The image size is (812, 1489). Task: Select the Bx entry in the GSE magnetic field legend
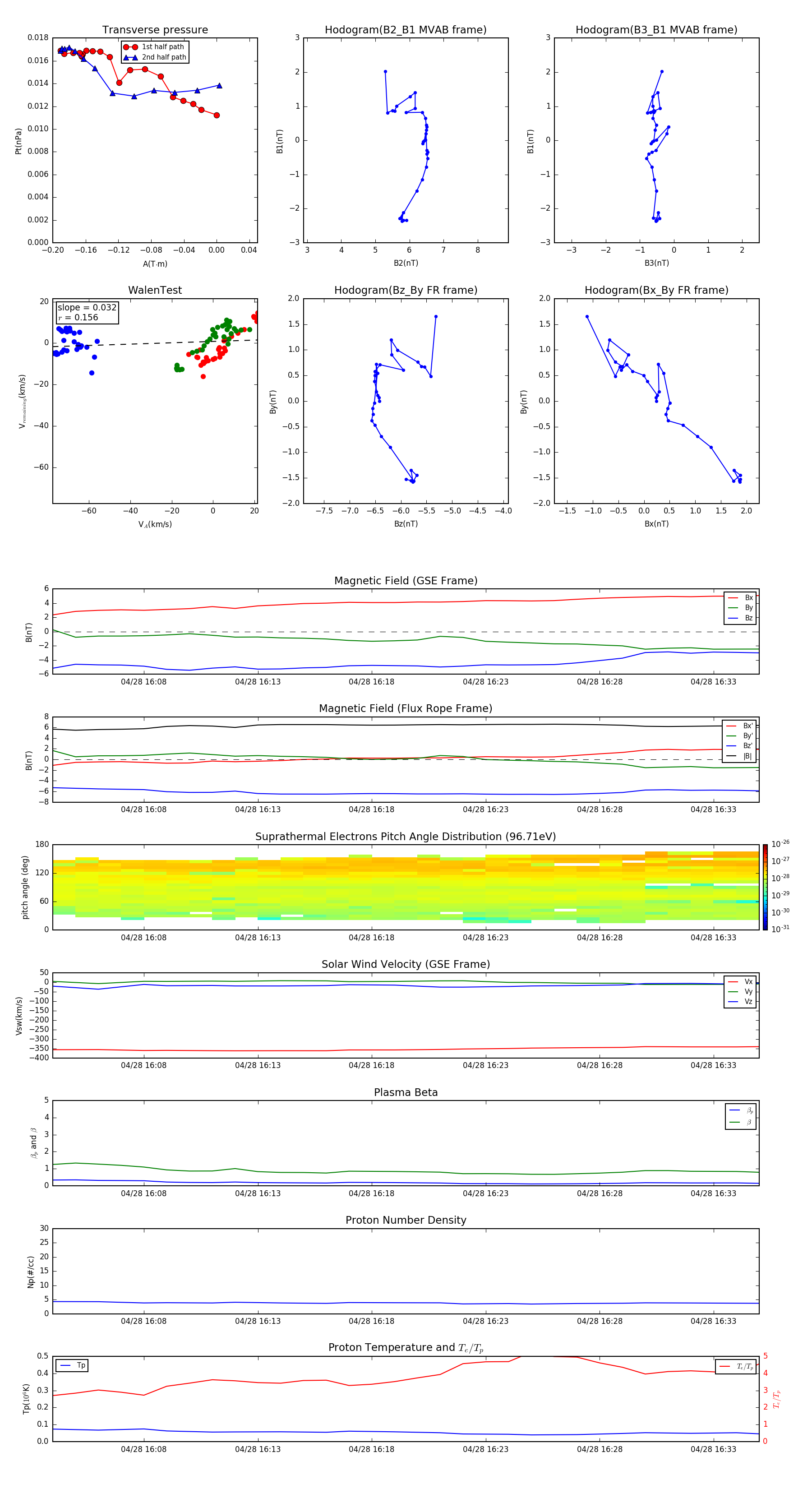pos(740,598)
